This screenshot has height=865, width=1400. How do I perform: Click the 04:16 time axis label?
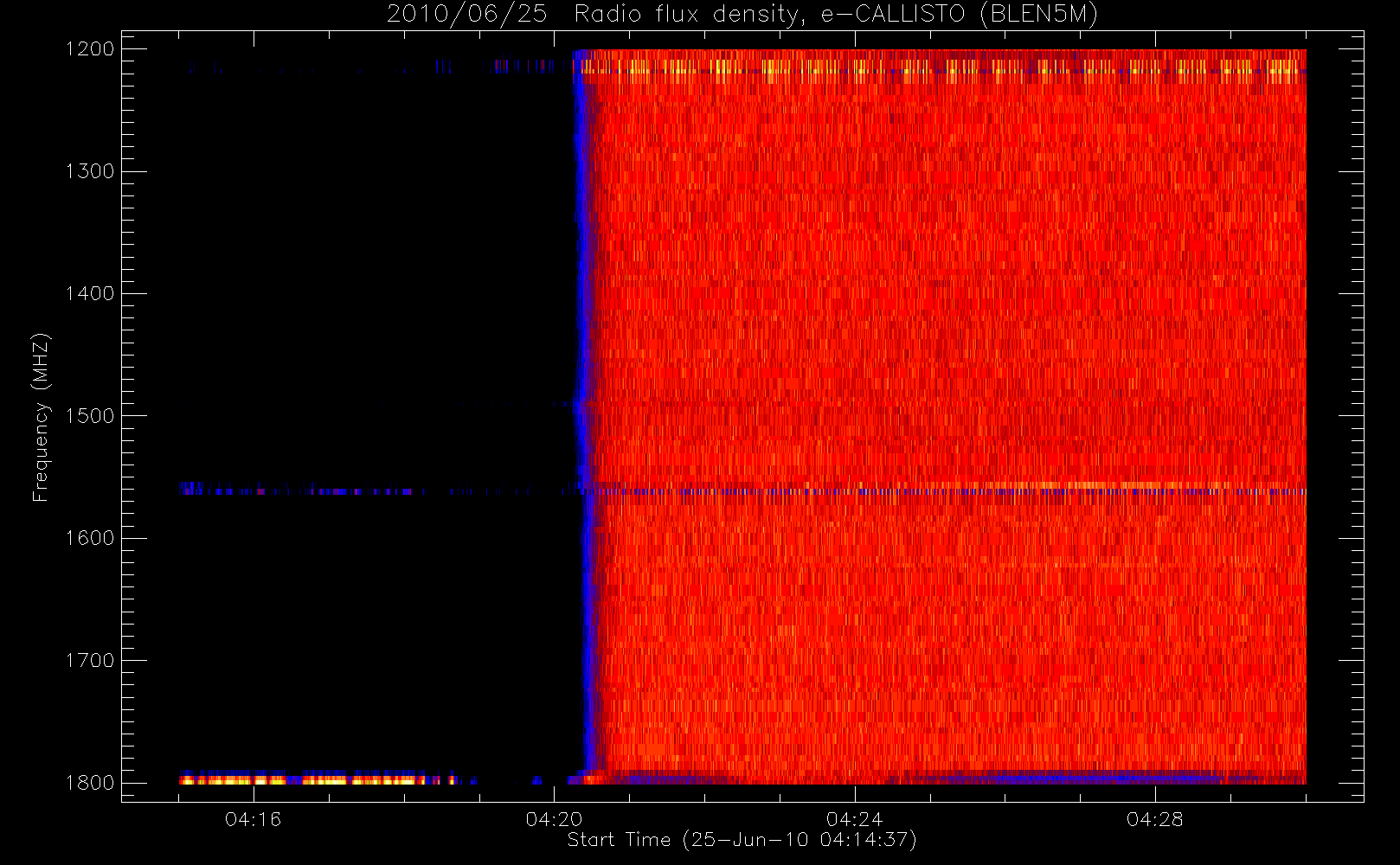tap(253, 819)
